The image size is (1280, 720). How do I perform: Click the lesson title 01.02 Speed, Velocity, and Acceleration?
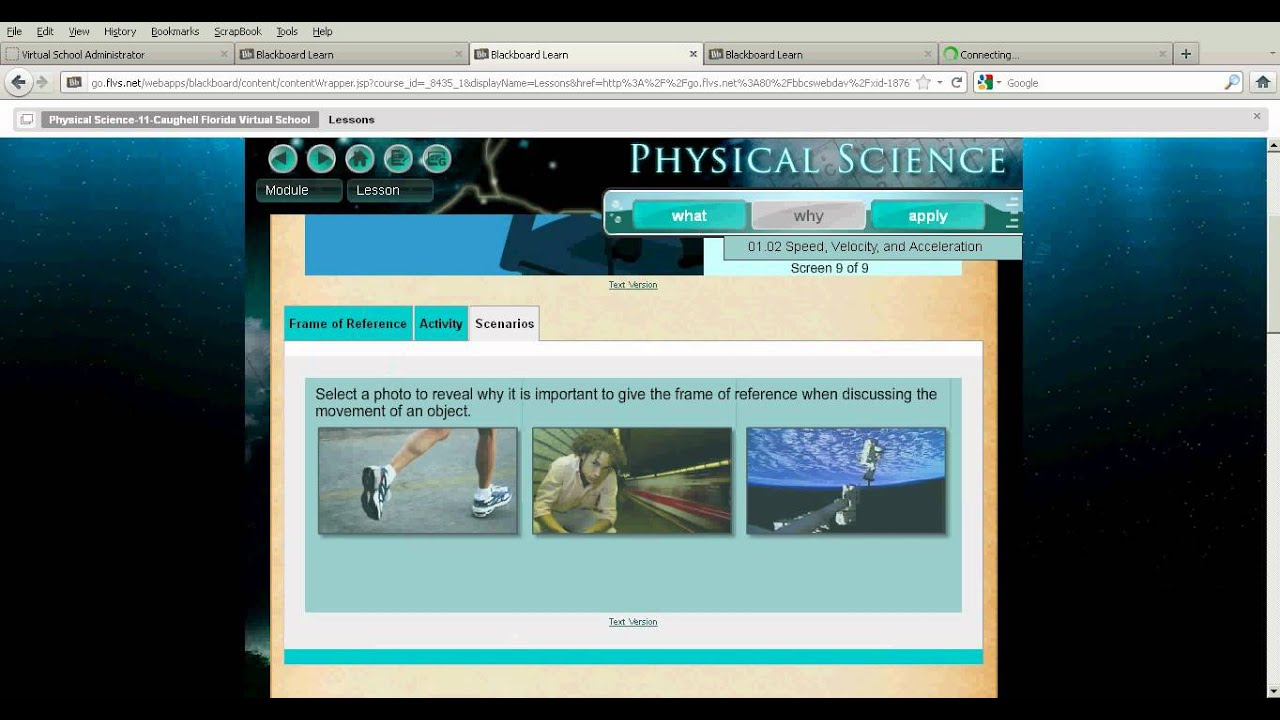coord(865,247)
